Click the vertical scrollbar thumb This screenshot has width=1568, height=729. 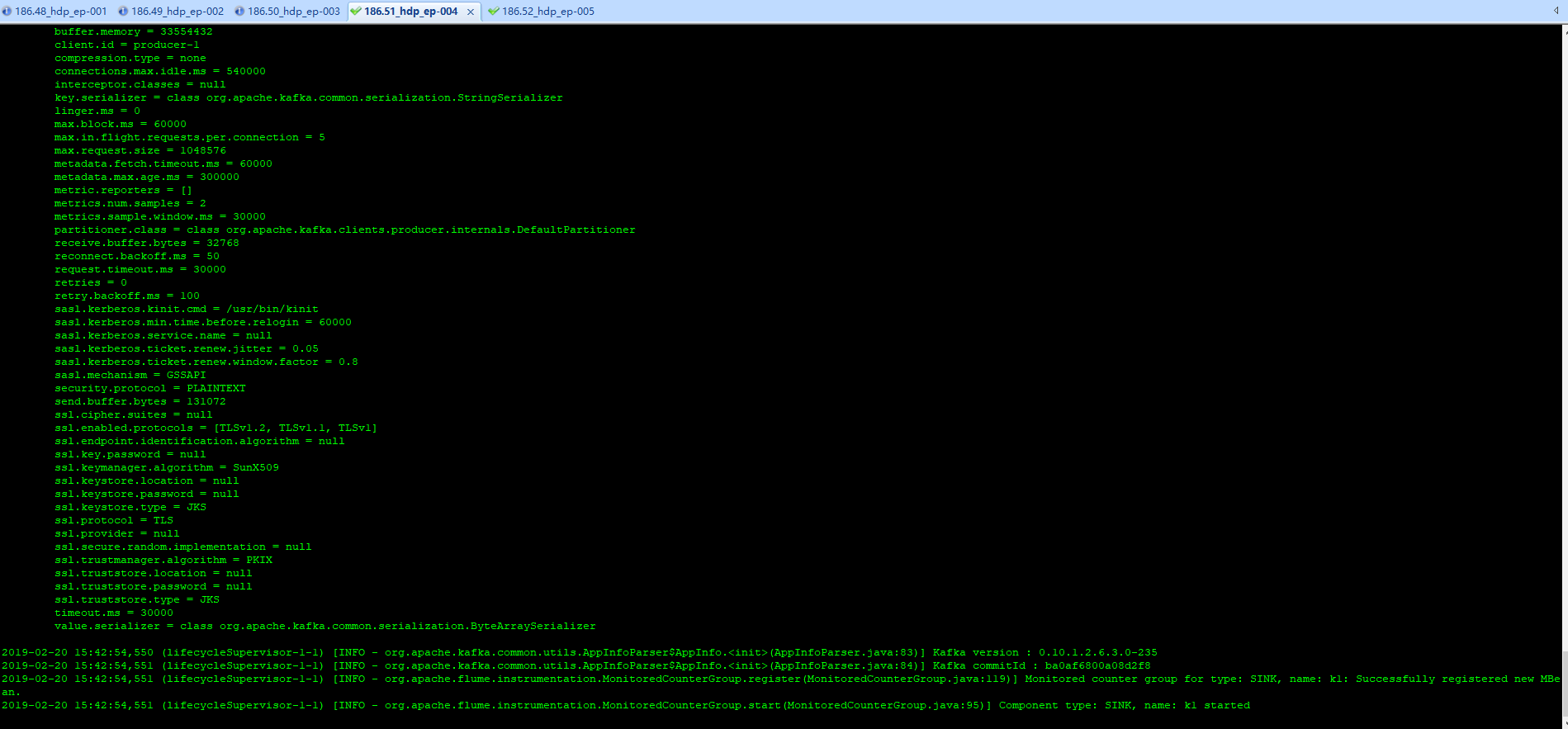pos(1563,684)
